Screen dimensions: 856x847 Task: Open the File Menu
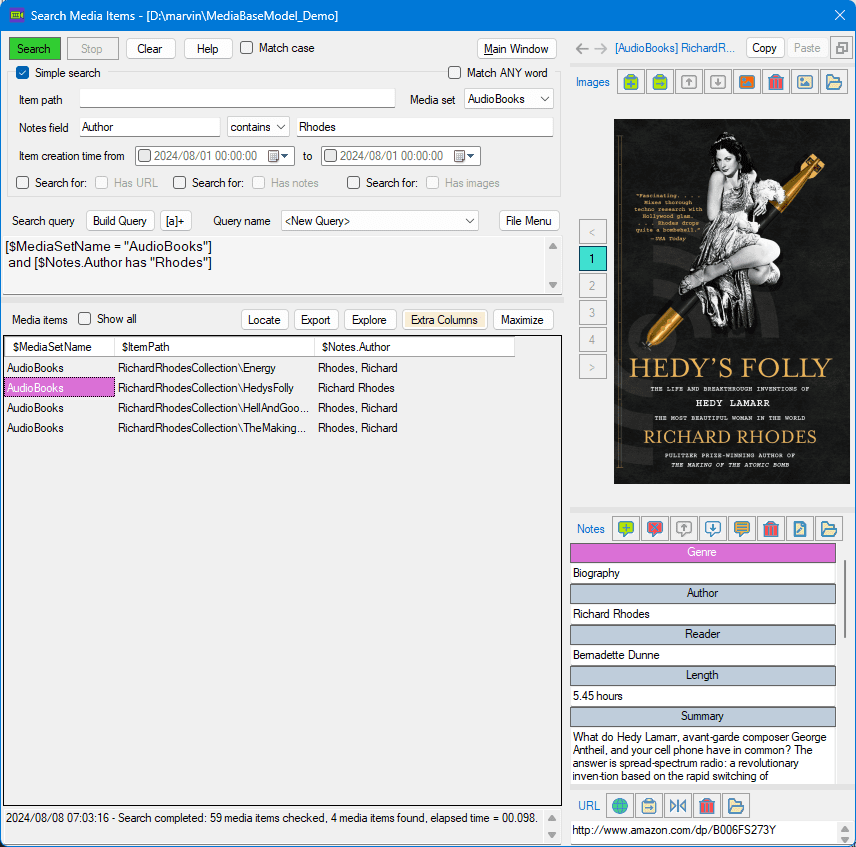pyautogui.click(x=528, y=221)
